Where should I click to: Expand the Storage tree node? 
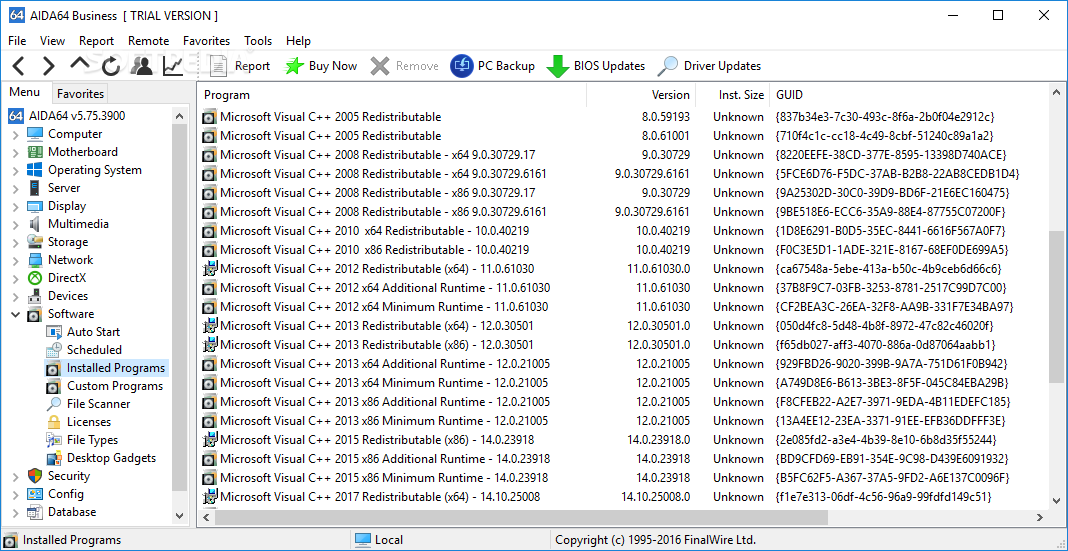coord(15,242)
